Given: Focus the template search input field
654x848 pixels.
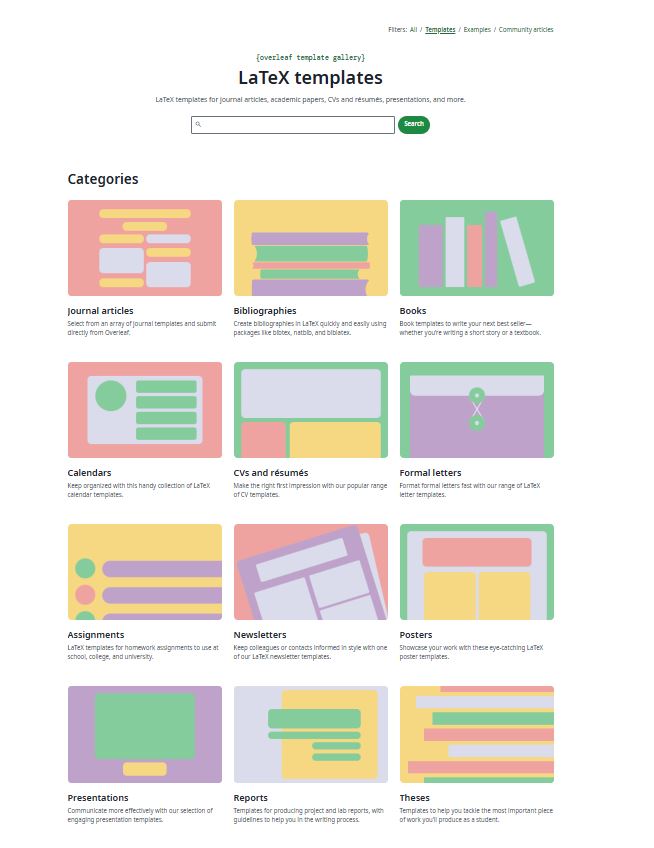Looking at the screenshot, I should pos(297,125).
